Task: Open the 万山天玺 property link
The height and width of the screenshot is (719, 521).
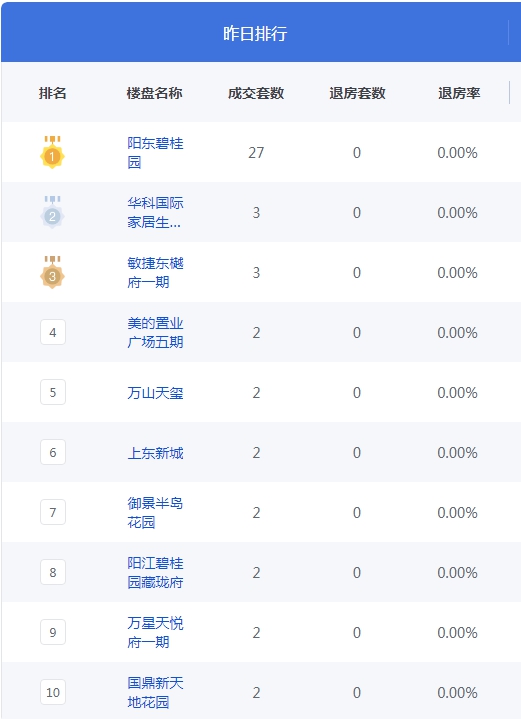Action: pyautogui.click(x=155, y=393)
